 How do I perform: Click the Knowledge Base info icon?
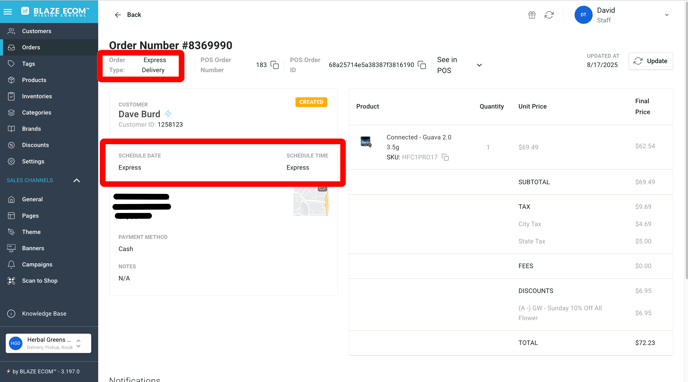(x=11, y=314)
